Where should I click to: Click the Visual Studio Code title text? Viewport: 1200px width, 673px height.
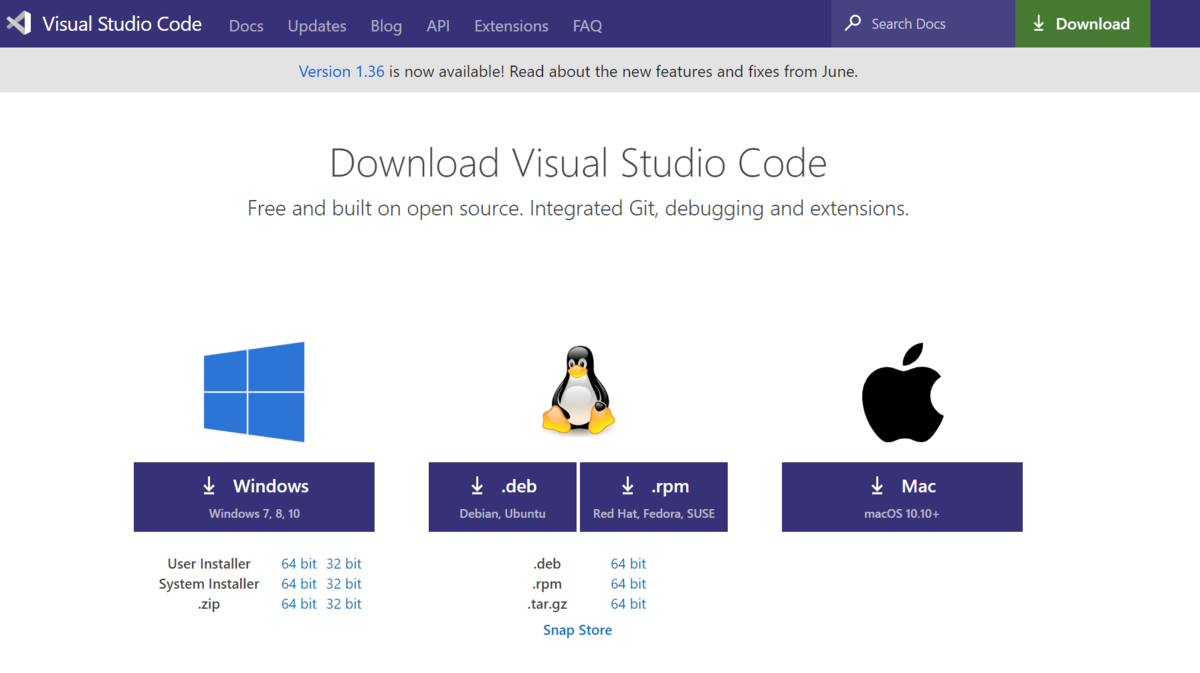click(x=122, y=24)
